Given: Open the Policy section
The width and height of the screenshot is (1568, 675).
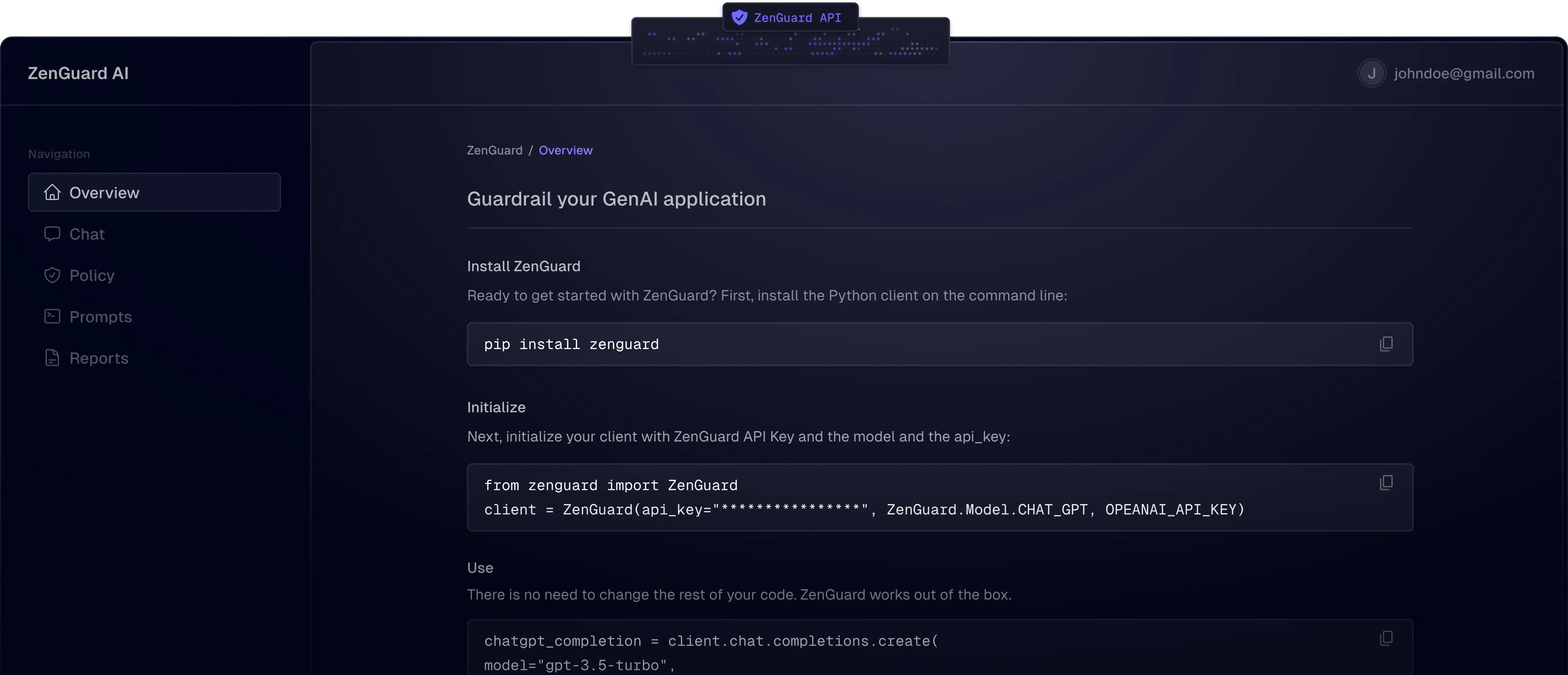Looking at the screenshot, I should coord(92,276).
